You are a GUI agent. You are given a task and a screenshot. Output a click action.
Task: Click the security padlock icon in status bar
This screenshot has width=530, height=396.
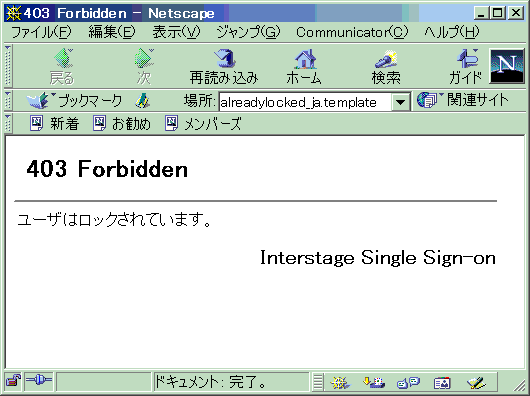click(14, 381)
